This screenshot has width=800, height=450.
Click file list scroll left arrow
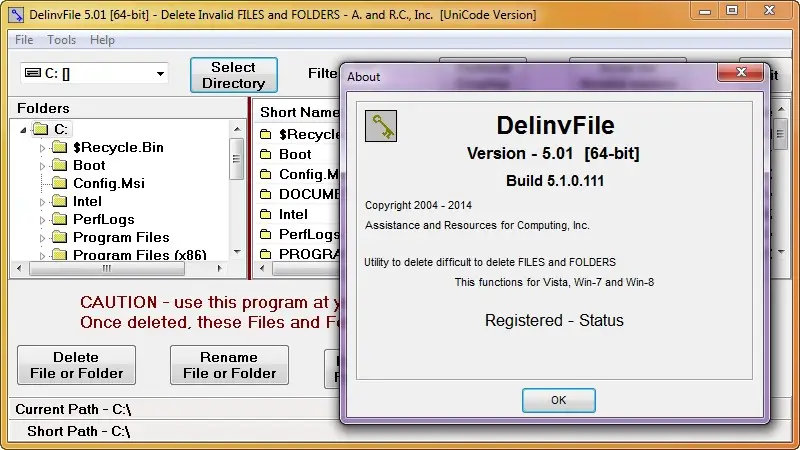(262, 268)
